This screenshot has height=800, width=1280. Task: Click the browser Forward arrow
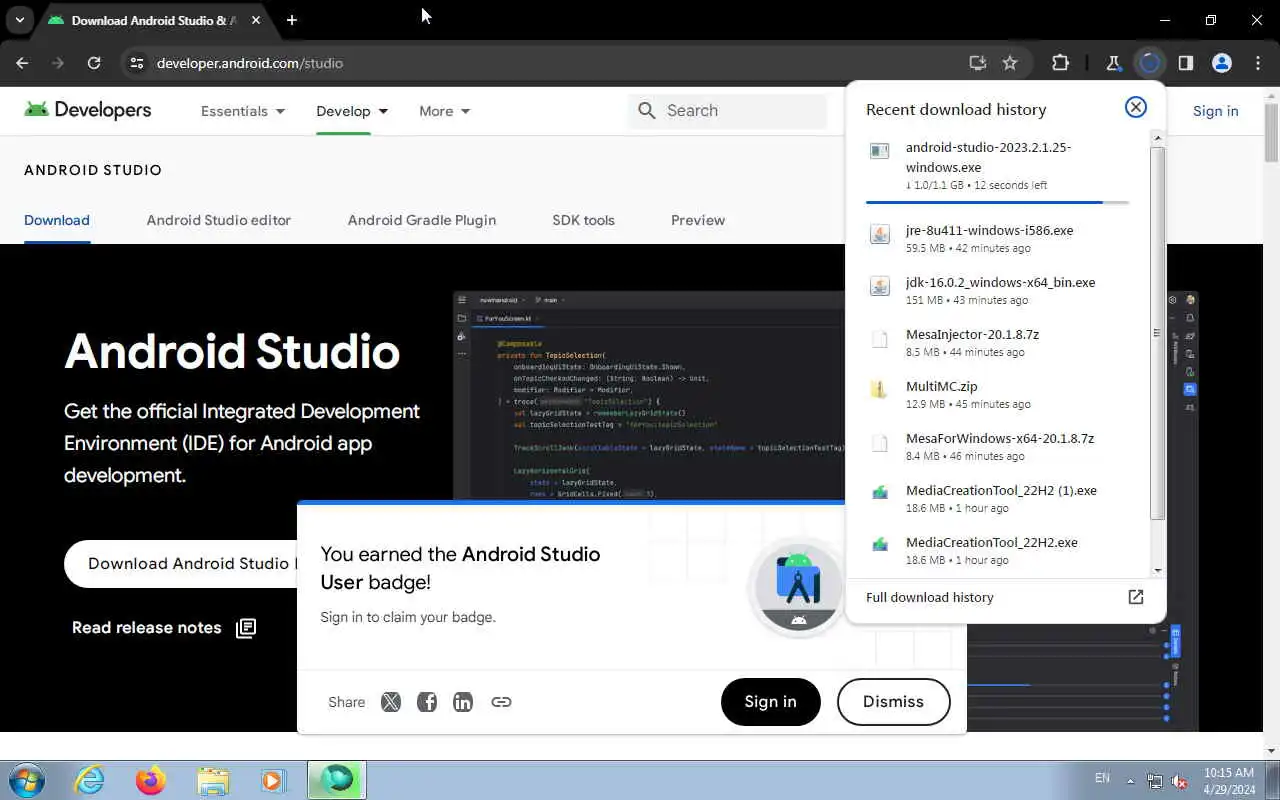click(x=58, y=63)
